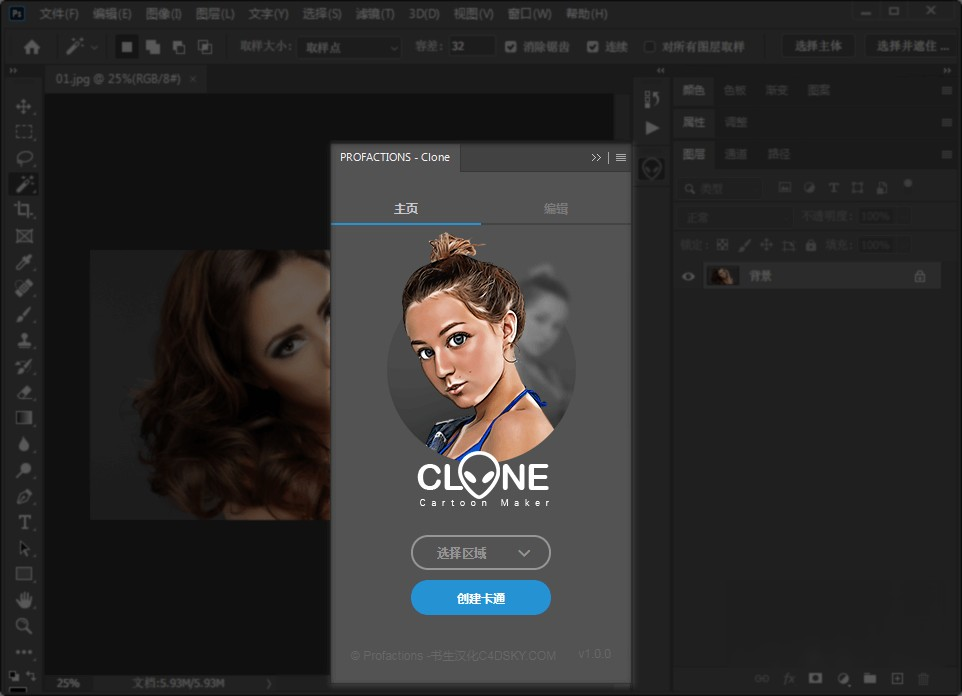Toggle lock image pixels brush icon
Image resolution: width=962 pixels, height=696 pixels.
pos(744,246)
